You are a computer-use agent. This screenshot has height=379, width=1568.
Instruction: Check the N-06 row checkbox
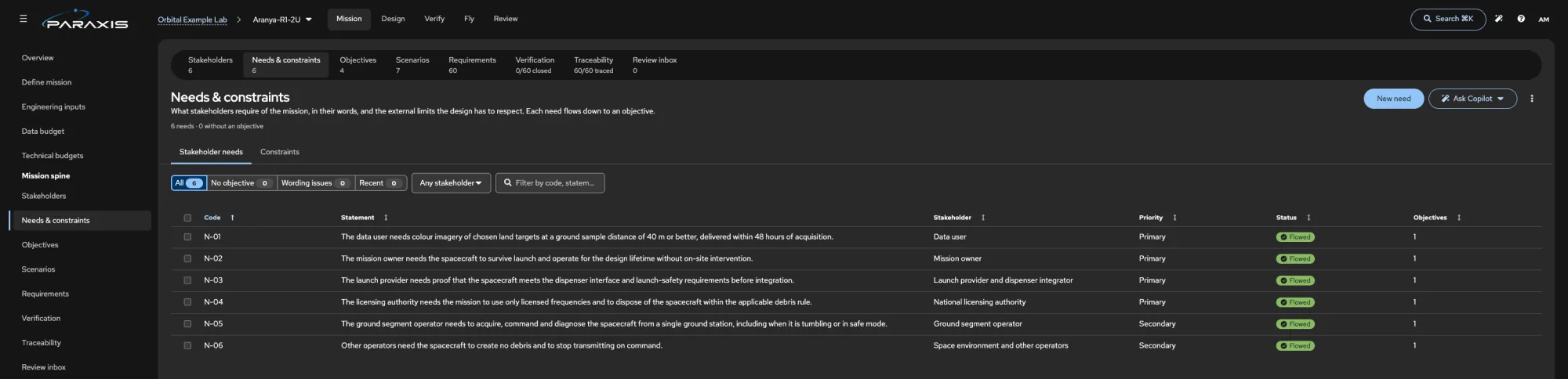(187, 345)
